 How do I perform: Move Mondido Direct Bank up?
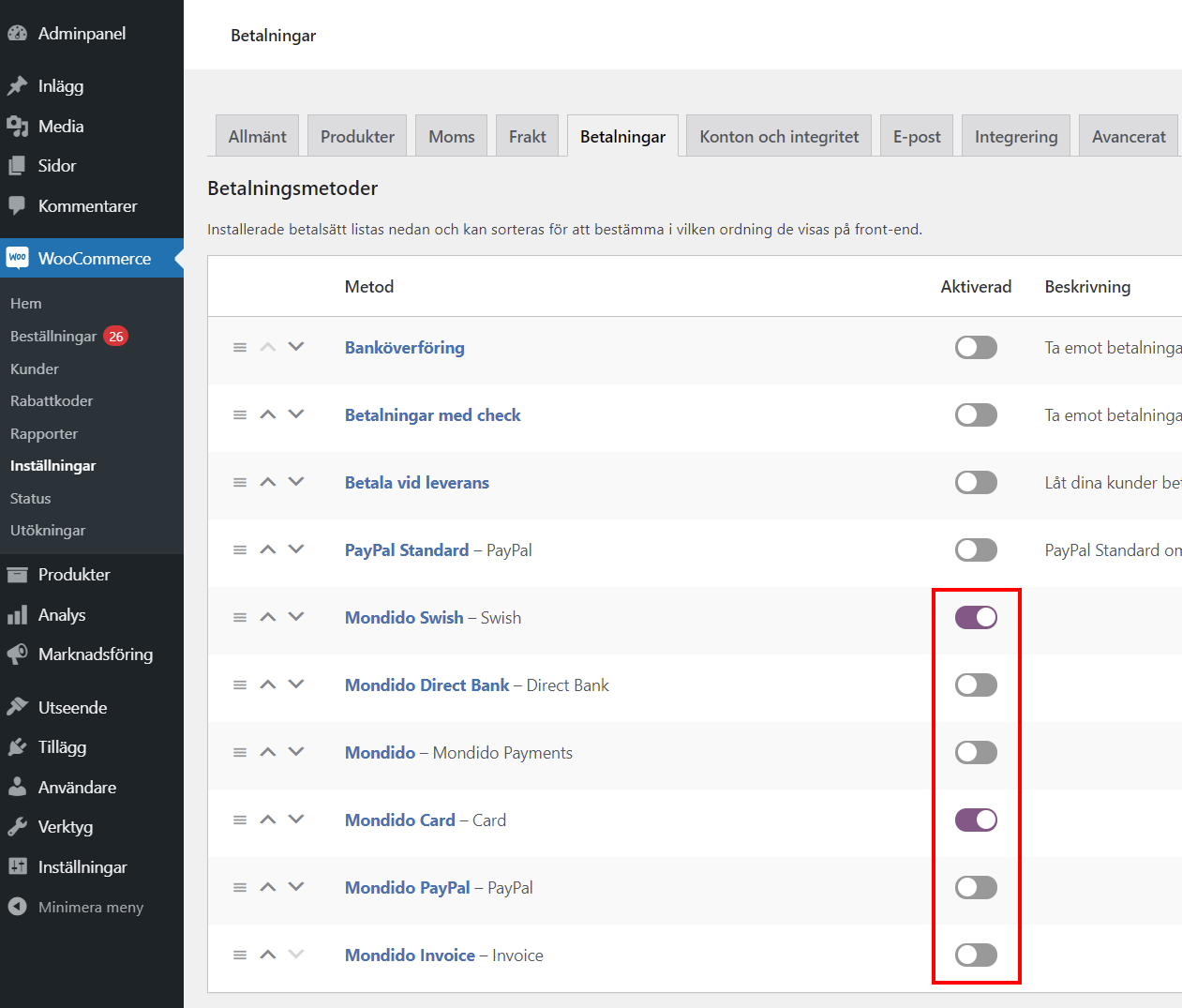pos(268,685)
